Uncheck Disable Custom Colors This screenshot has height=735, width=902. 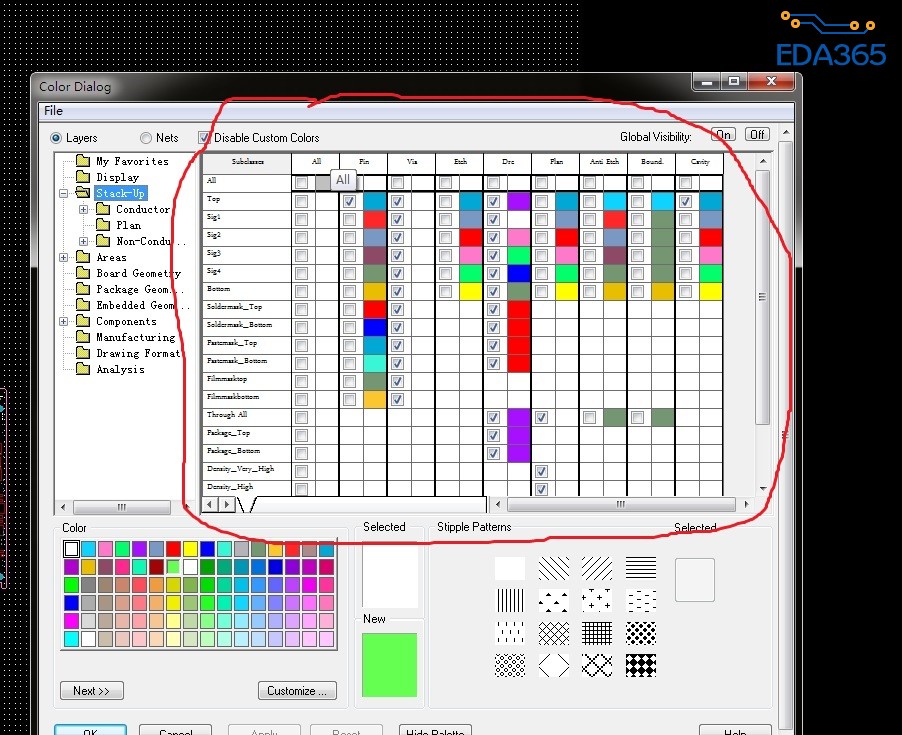click(204, 137)
